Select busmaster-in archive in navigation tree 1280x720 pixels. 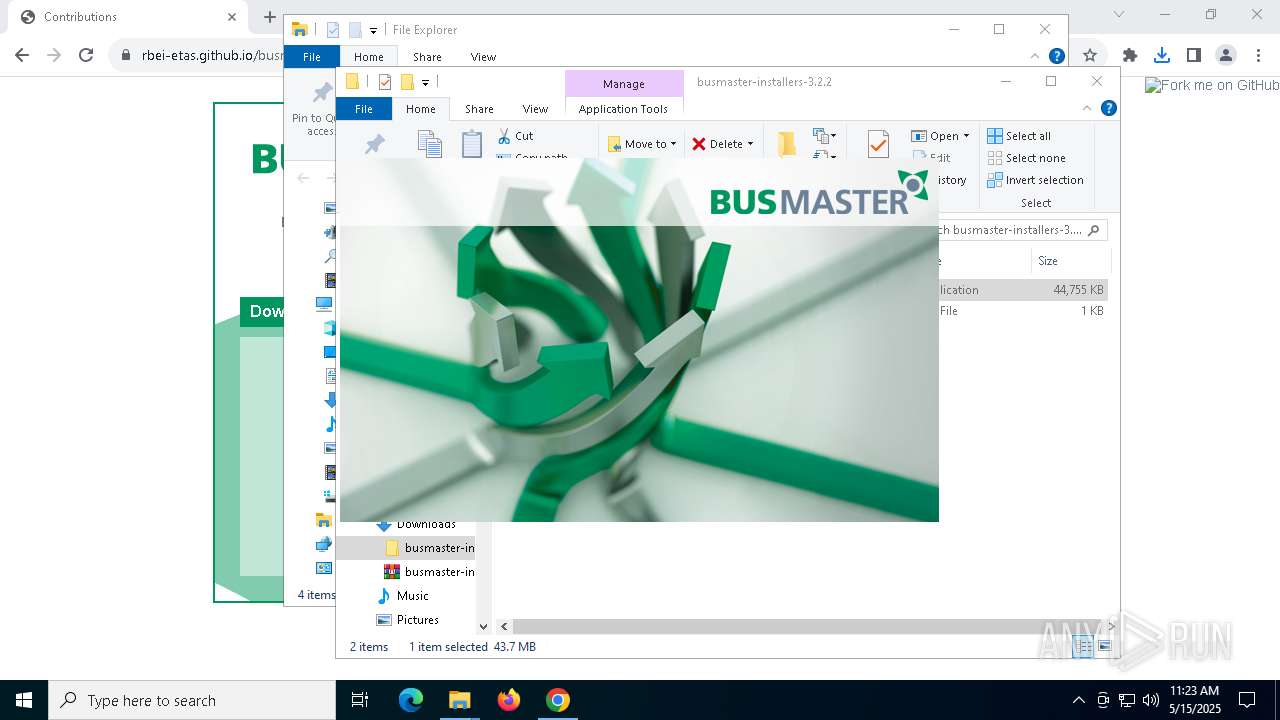click(429, 571)
